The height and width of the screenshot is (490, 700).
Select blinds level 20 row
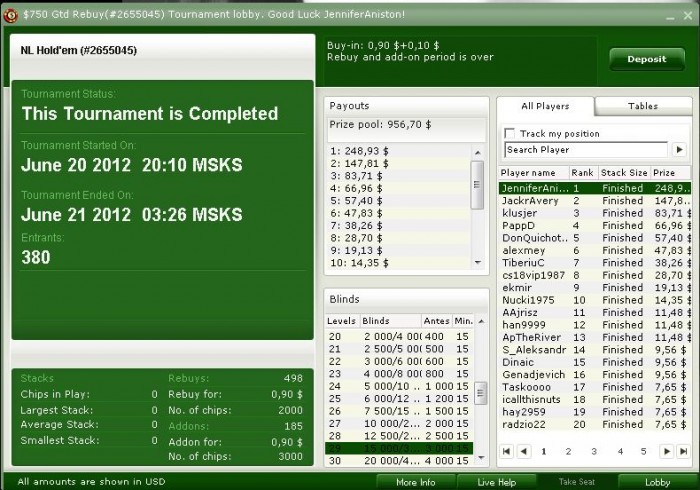pyautogui.click(x=399, y=336)
